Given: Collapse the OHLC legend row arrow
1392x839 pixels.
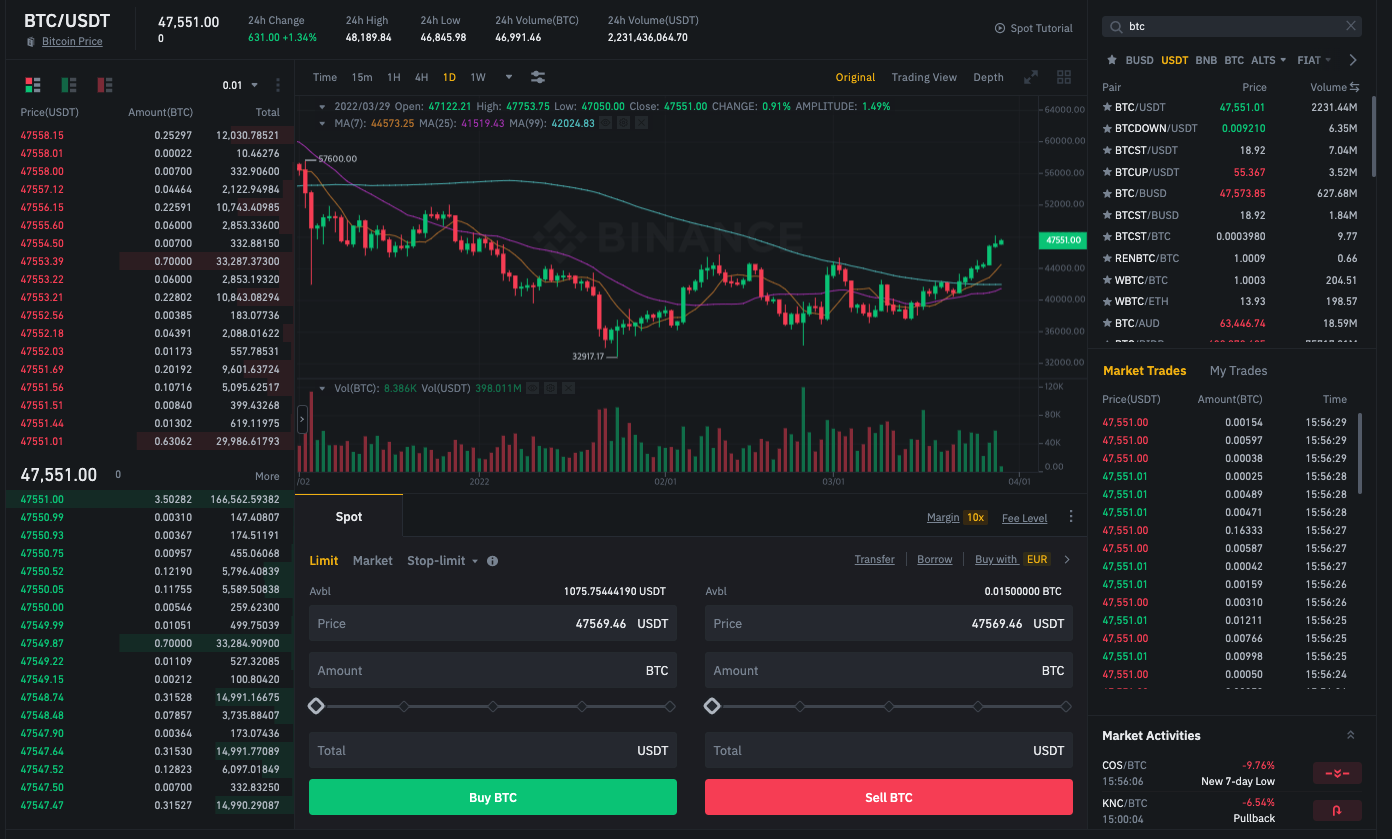Looking at the screenshot, I should (323, 106).
